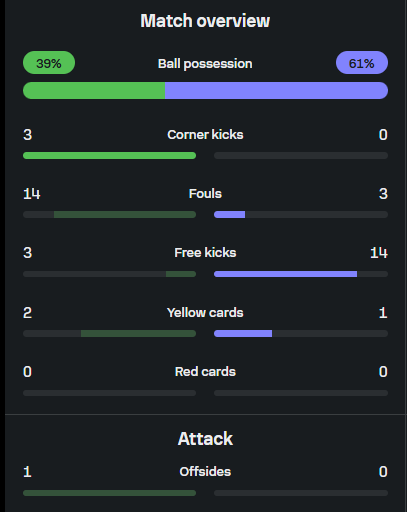
Task: Click the purple Free kicks bar
Action: 285,274
